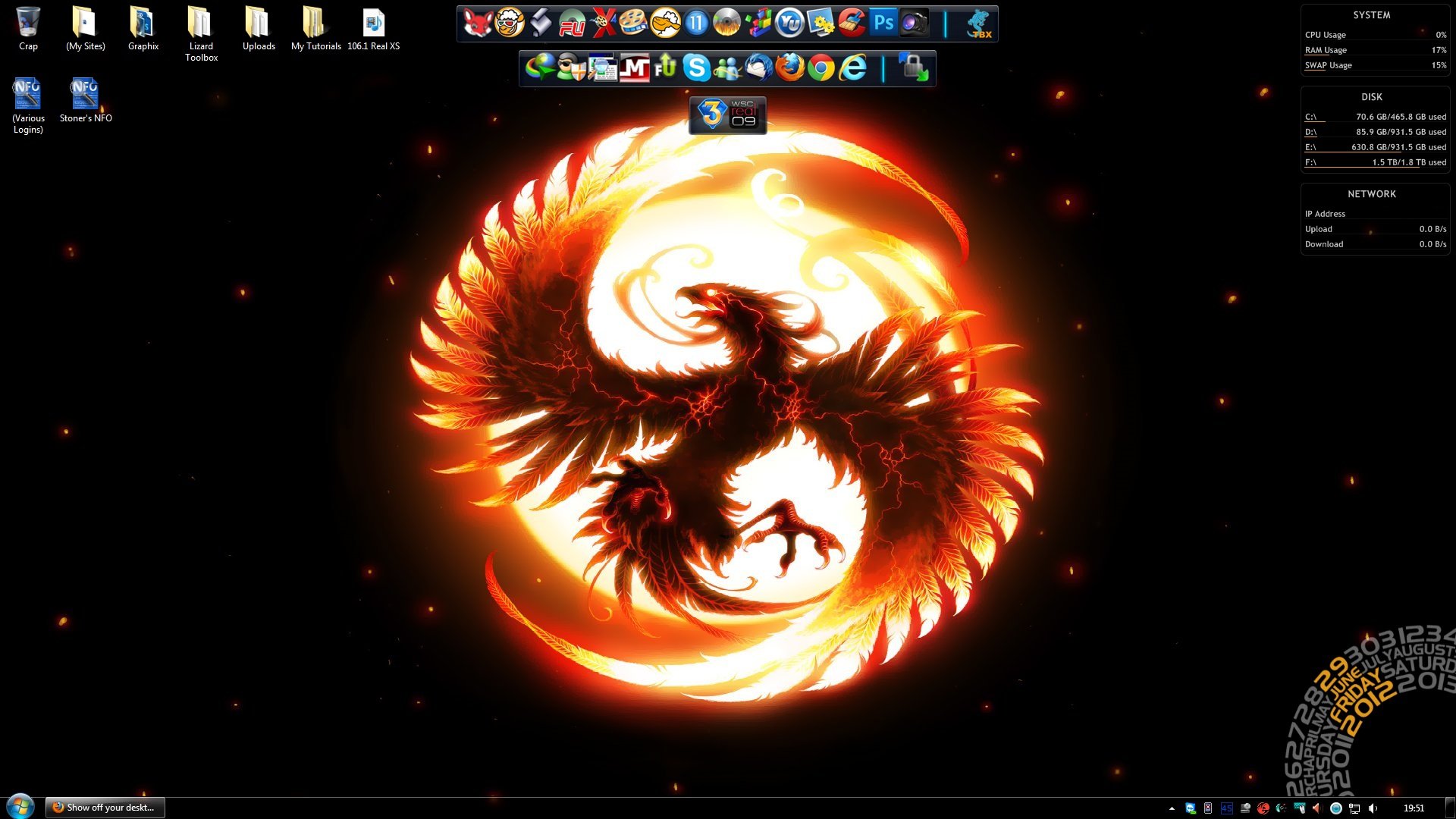Show hidden system tray icons

pos(1172,808)
